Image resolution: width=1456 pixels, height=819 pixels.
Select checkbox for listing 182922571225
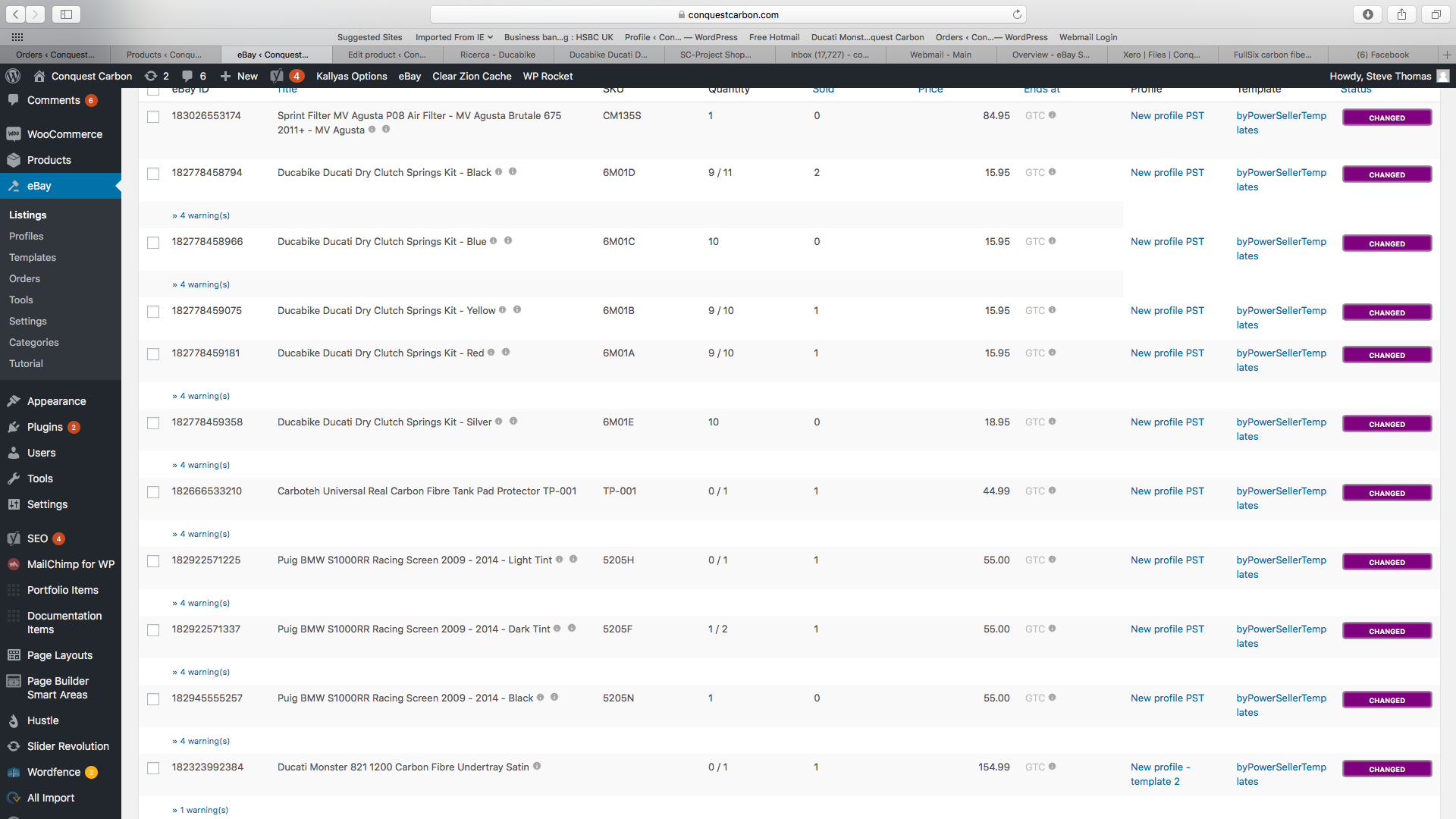pos(153,561)
